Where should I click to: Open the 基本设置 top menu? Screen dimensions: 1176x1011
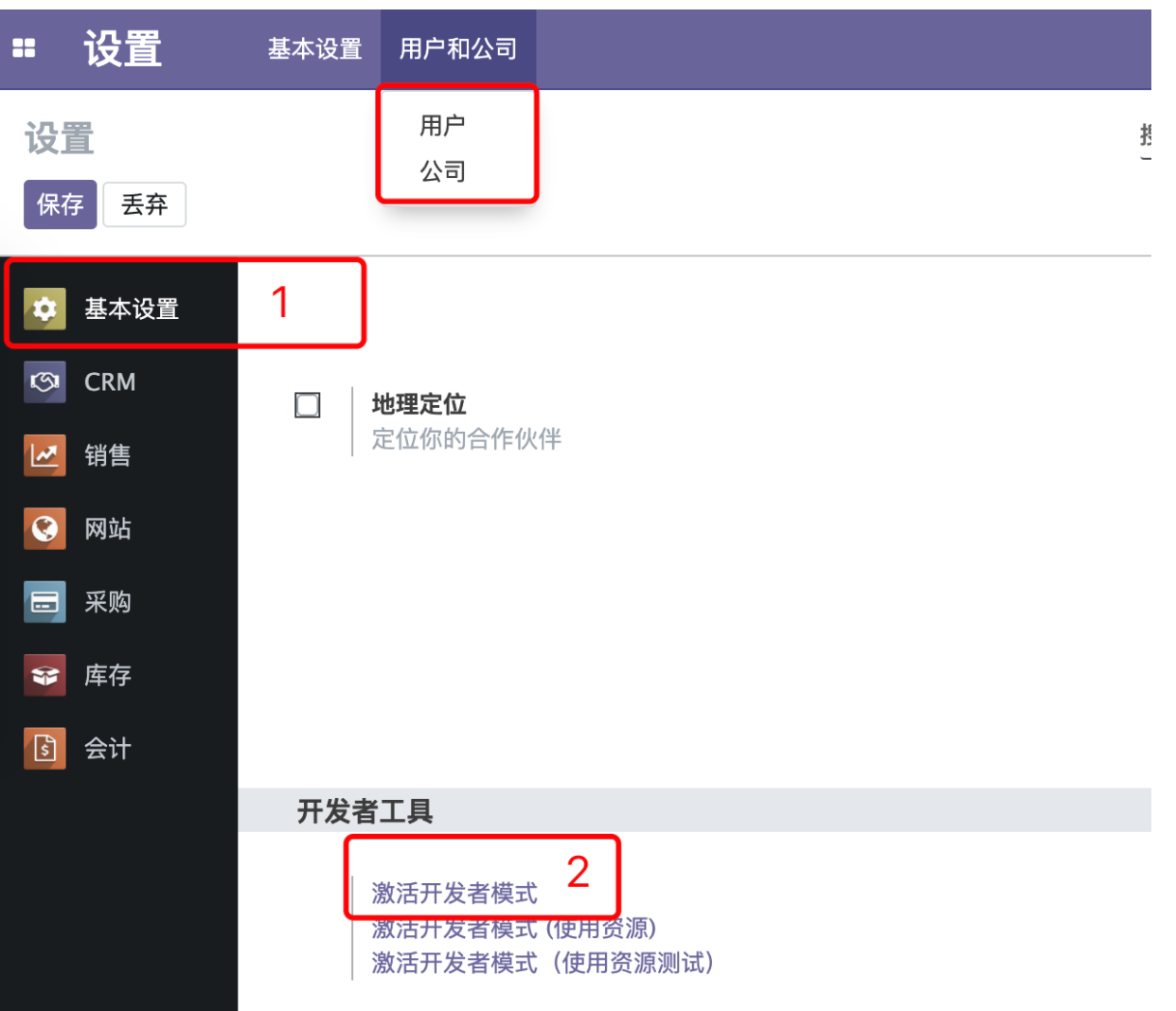coord(315,49)
